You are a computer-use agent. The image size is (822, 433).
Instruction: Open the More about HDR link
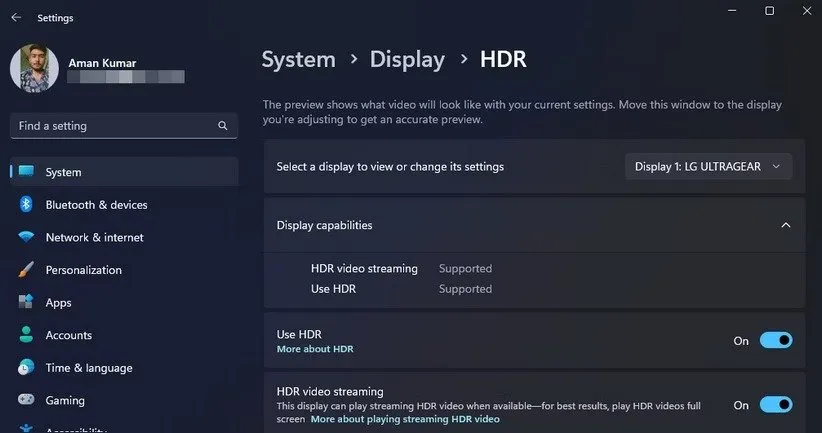coord(315,349)
